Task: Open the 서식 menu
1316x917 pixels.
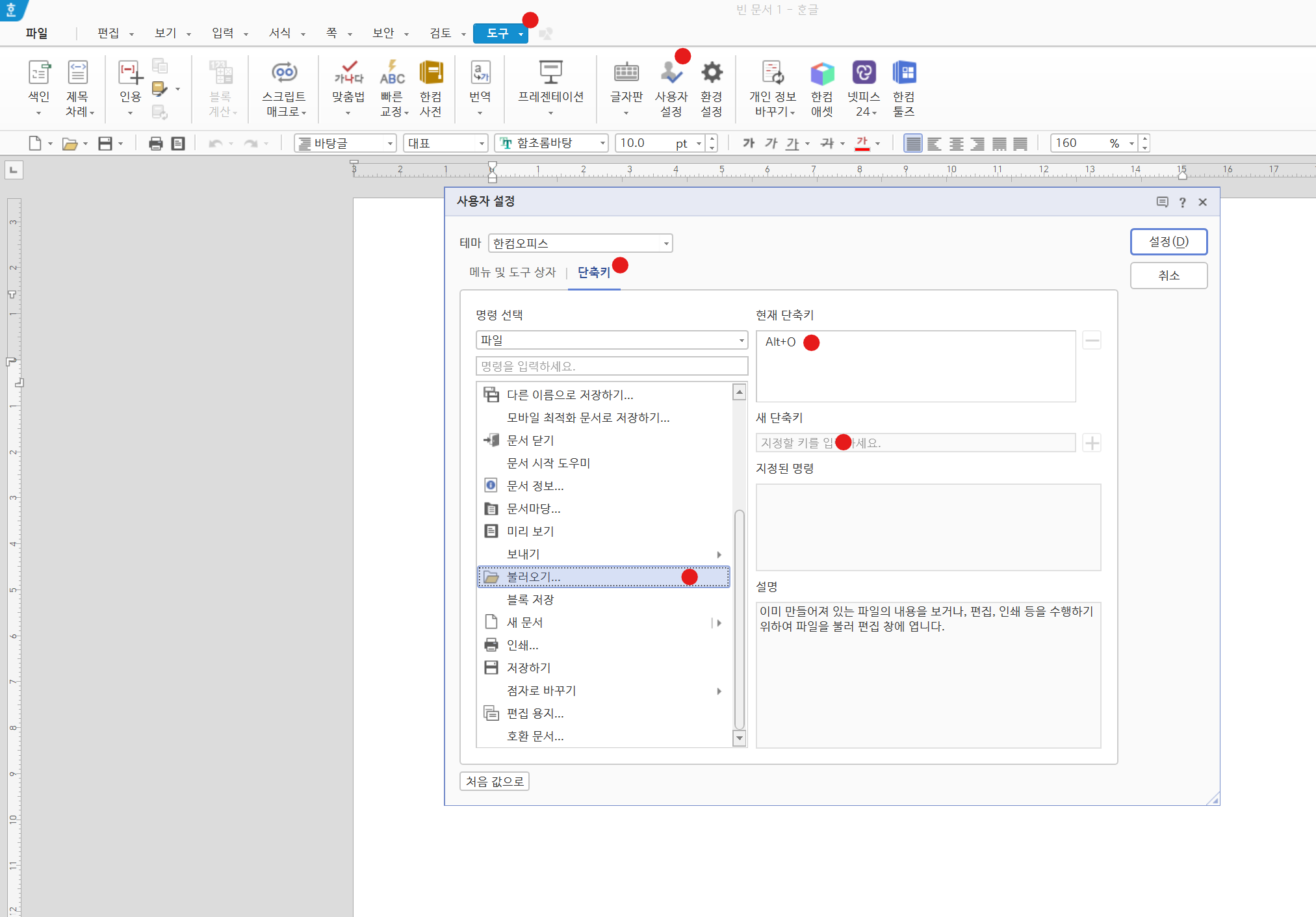Action: pyautogui.click(x=280, y=33)
